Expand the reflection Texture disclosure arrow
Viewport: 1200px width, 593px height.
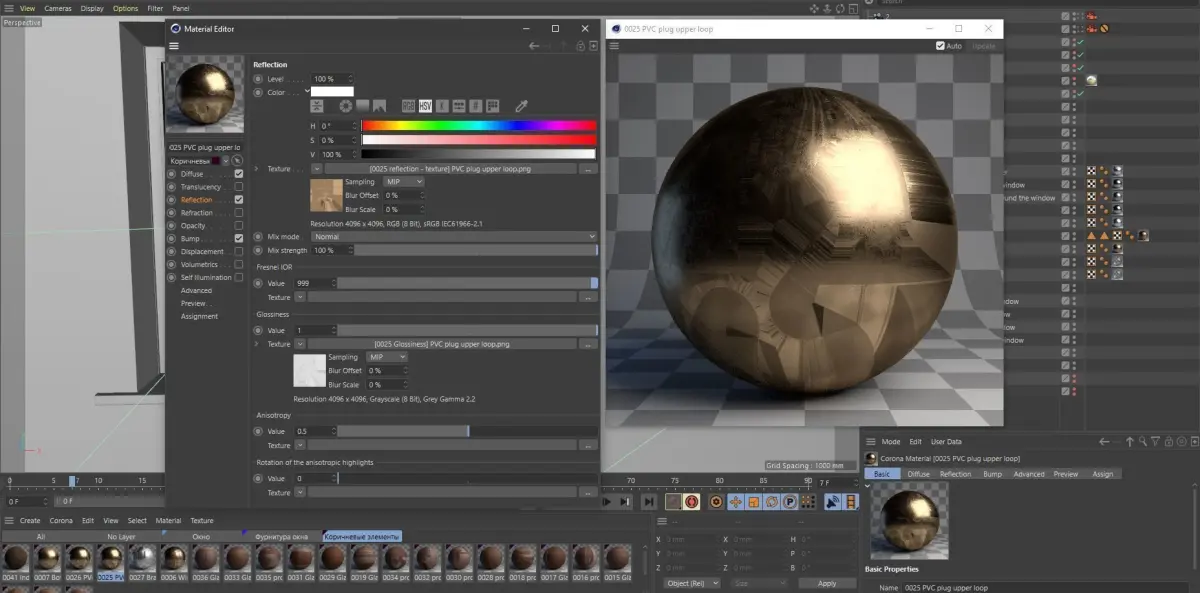(257, 169)
